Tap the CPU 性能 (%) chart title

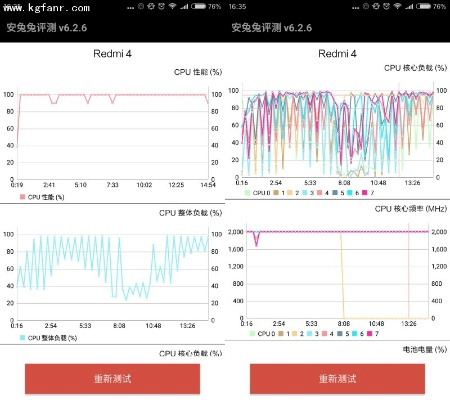click(x=198, y=72)
